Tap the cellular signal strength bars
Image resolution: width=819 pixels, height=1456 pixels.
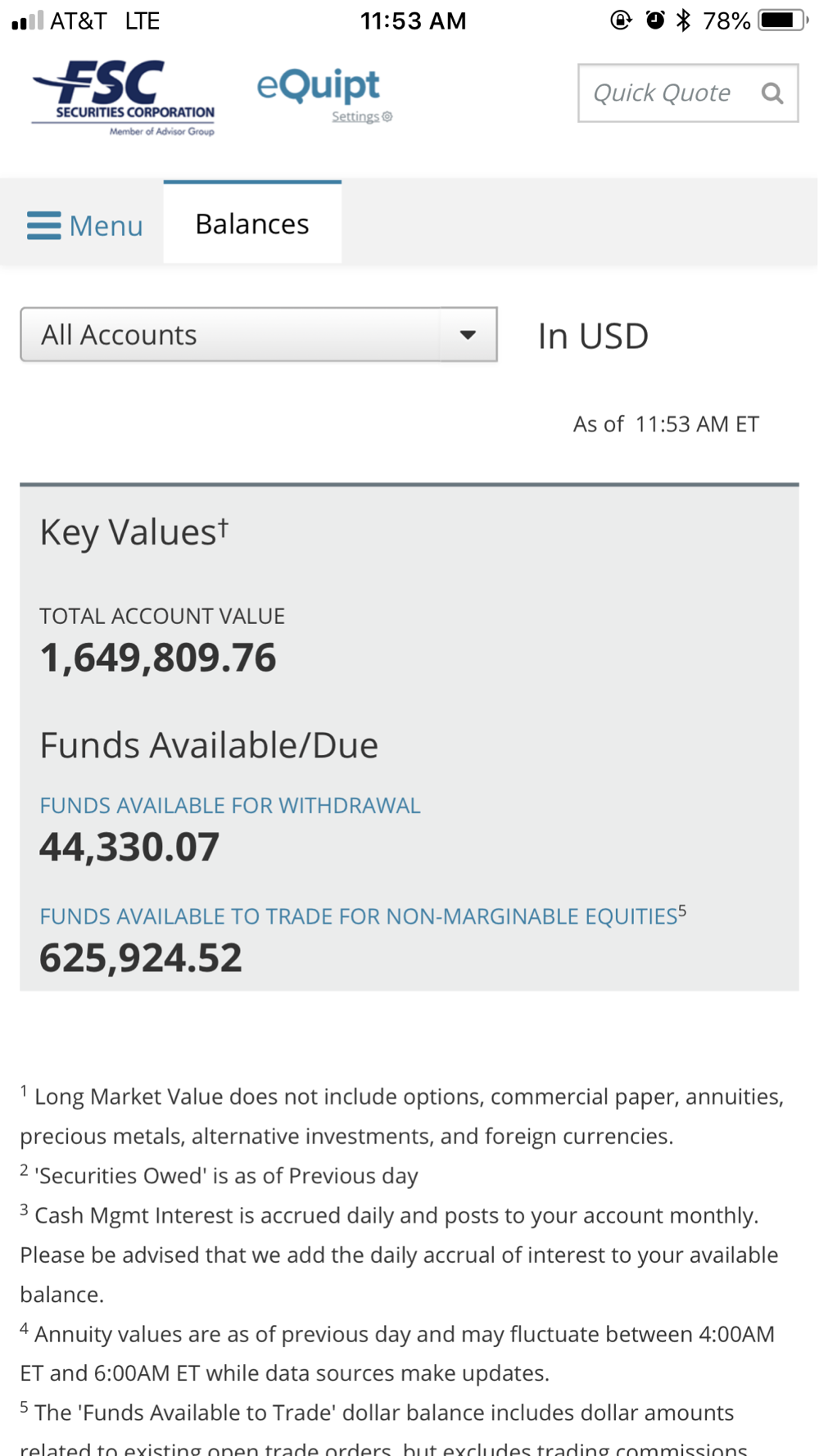pos(27,20)
